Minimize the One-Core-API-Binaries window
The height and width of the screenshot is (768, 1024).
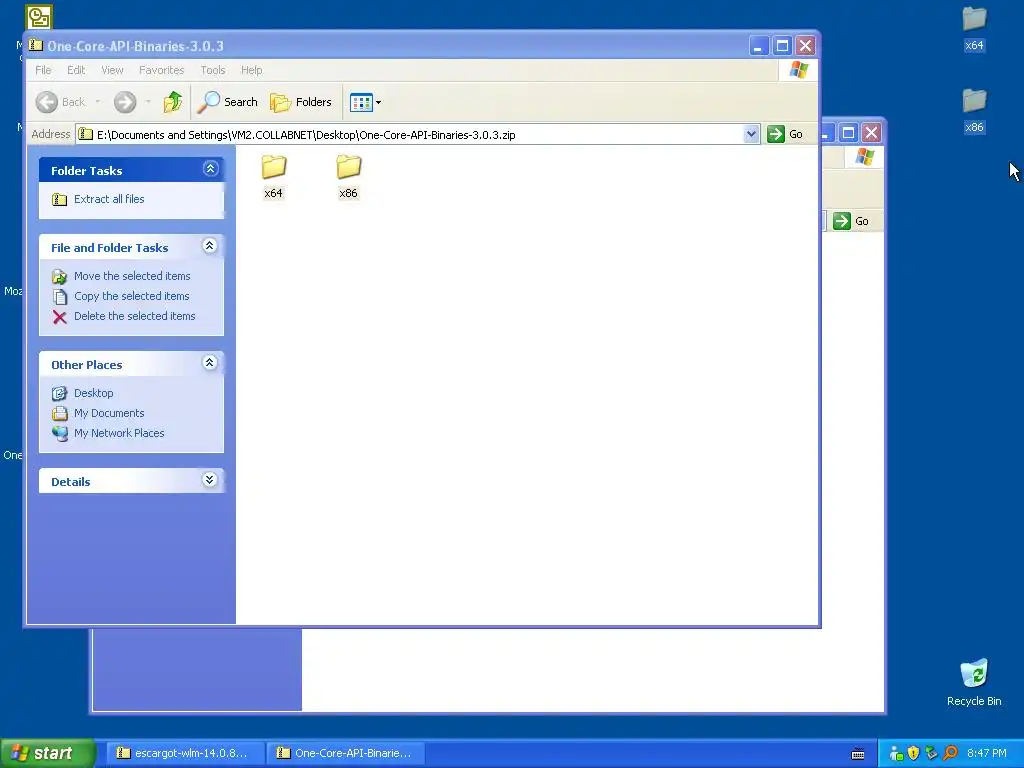coord(758,46)
